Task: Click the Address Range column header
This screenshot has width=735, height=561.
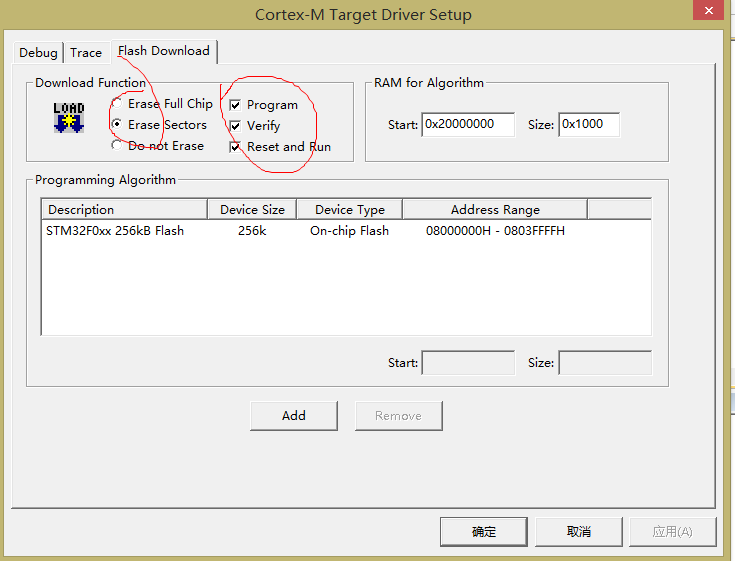Action: [495, 209]
